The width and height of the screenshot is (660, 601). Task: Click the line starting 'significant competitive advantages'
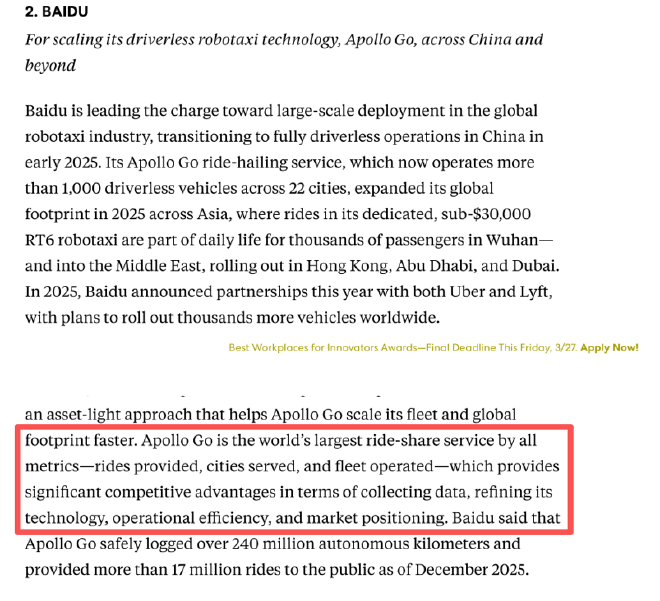(x=289, y=492)
